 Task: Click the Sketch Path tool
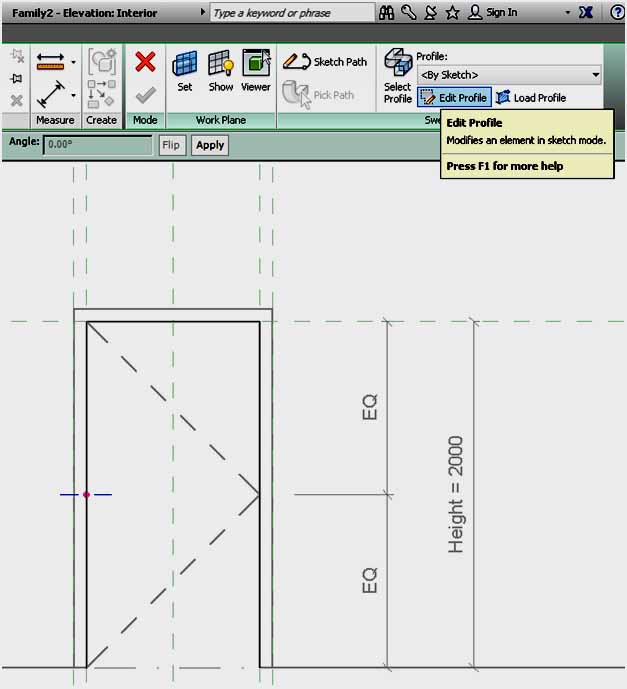point(326,62)
